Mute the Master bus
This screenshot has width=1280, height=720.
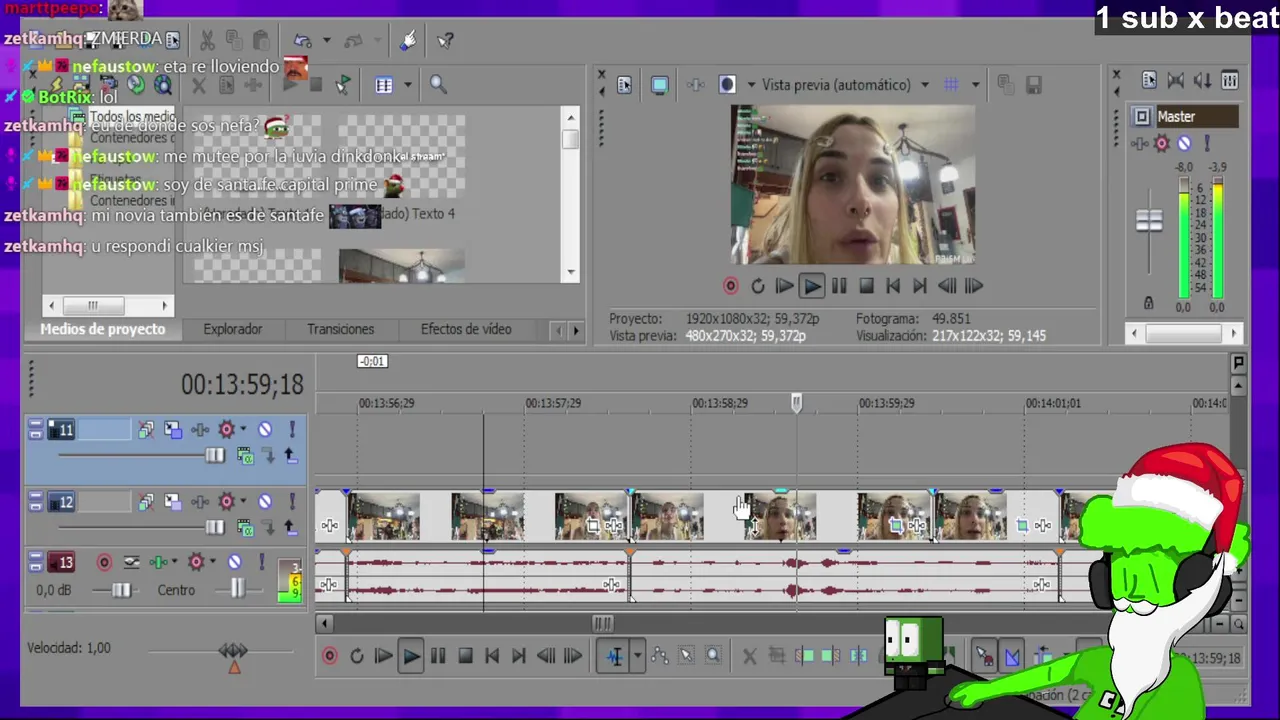click(x=1184, y=144)
